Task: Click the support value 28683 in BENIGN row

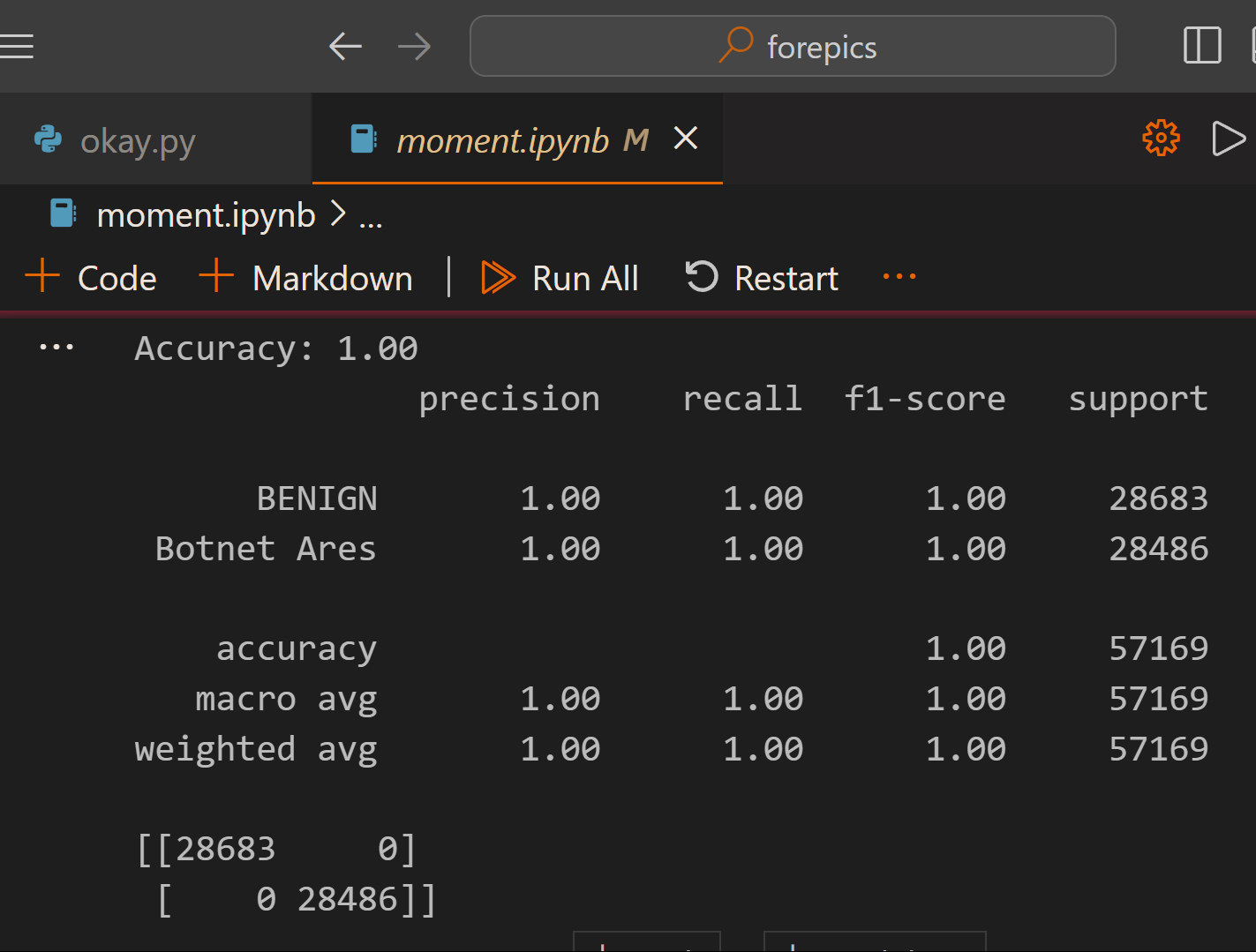Action: point(1158,498)
